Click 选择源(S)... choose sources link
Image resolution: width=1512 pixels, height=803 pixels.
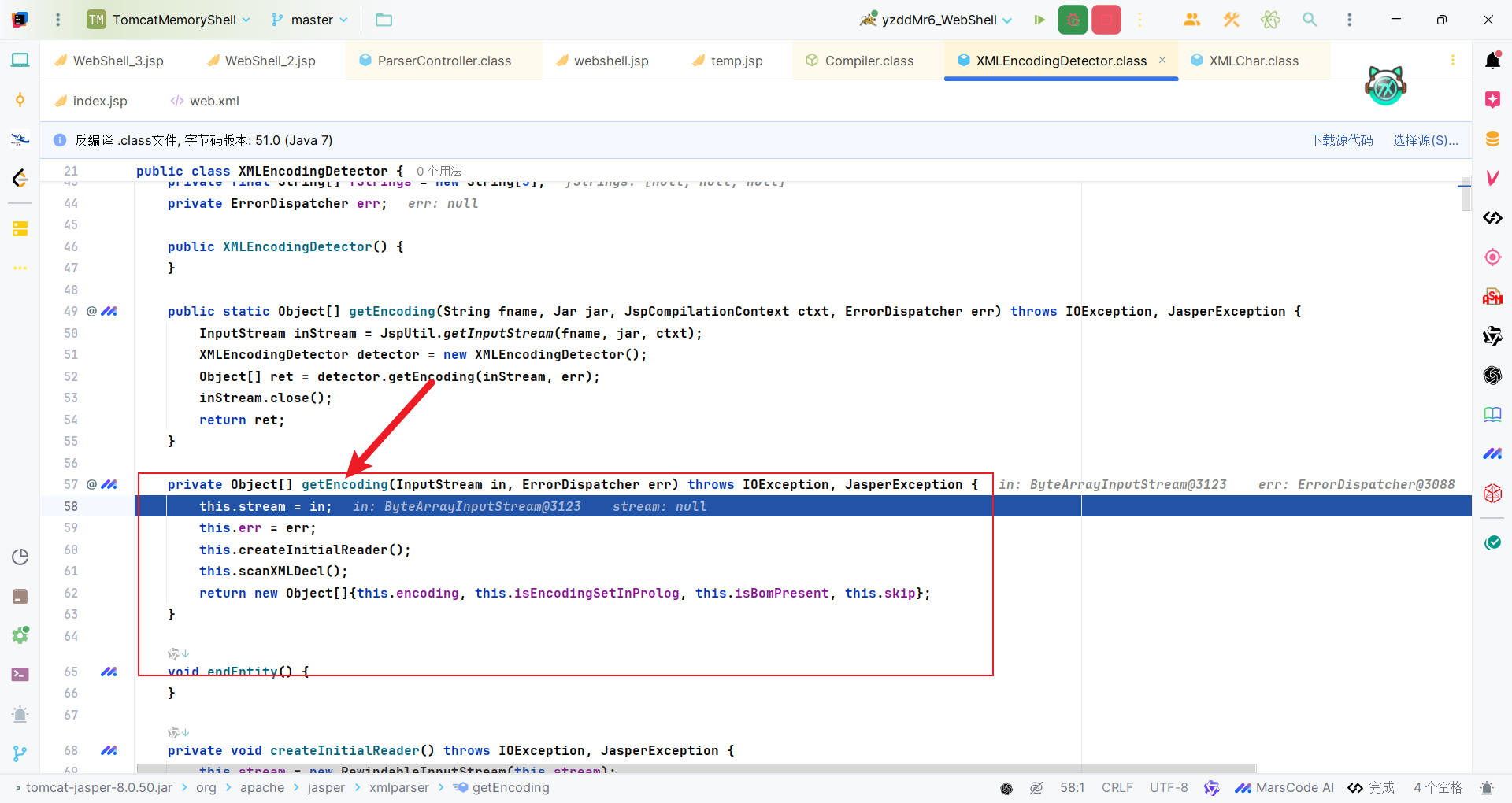(1425, 140)
